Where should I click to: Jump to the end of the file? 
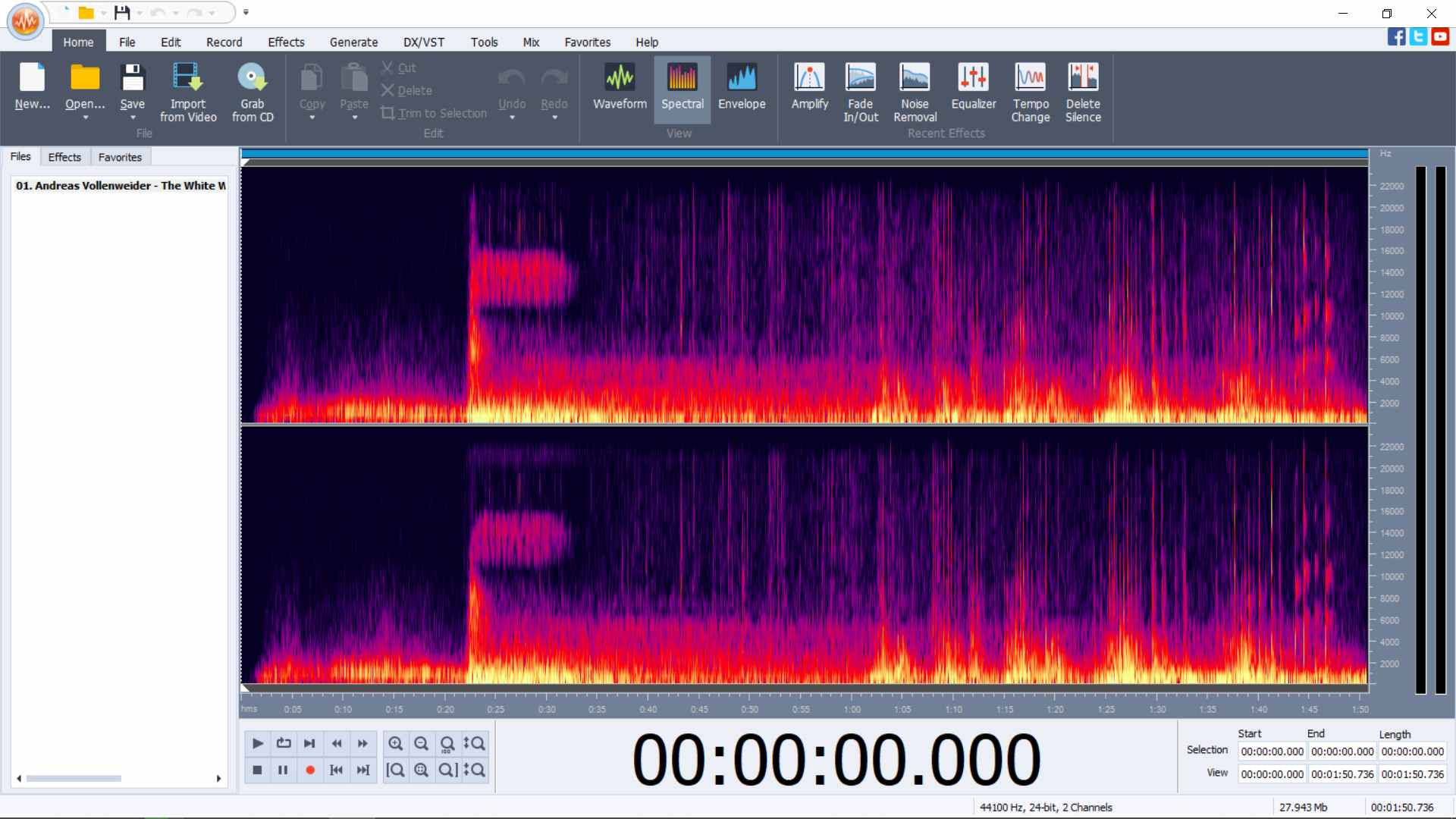pyautogui.click(x=363, y=770)
